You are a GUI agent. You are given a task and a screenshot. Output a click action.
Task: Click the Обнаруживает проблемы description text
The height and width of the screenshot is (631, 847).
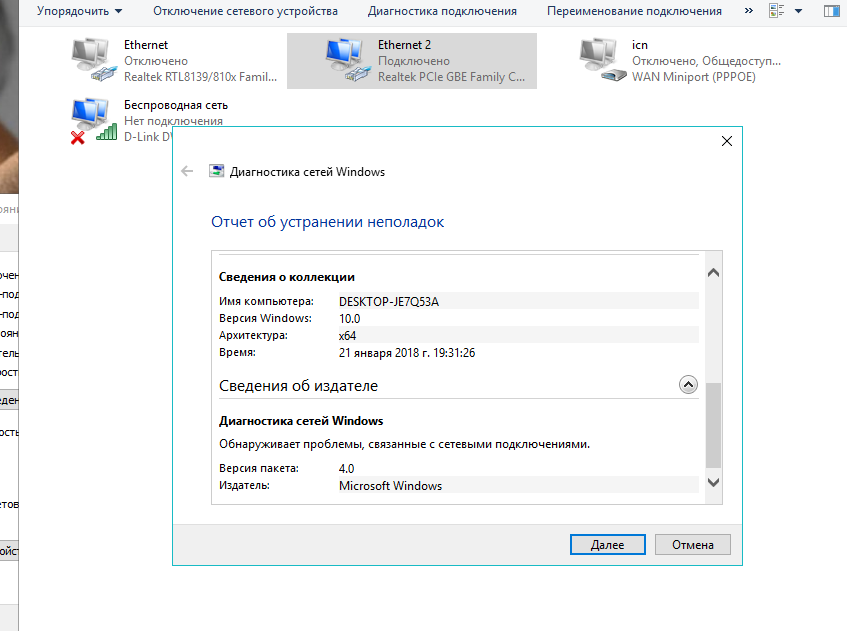coord(404,444)
